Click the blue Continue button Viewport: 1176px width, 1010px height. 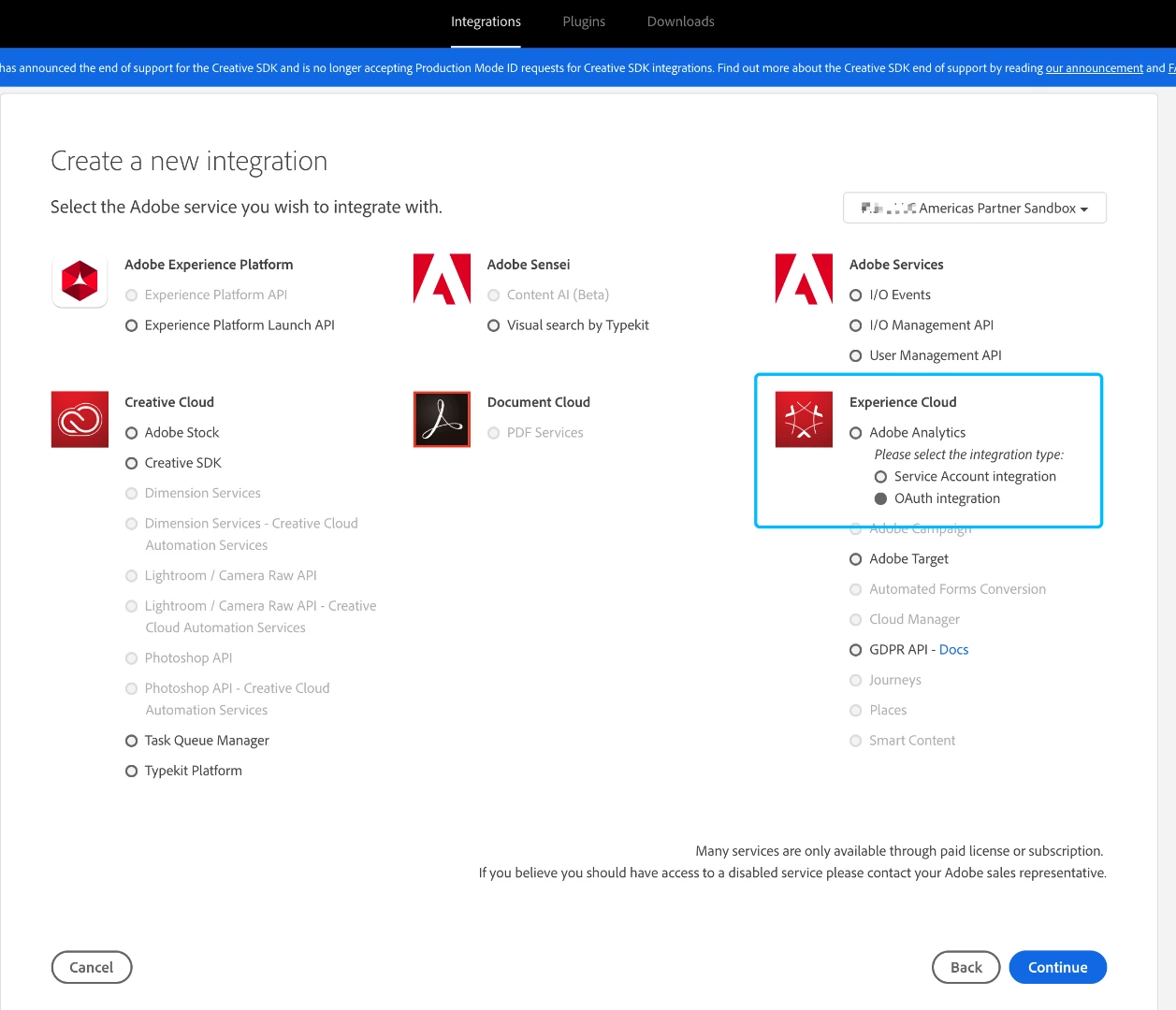pyautogui.click(x=1058, y=967)
